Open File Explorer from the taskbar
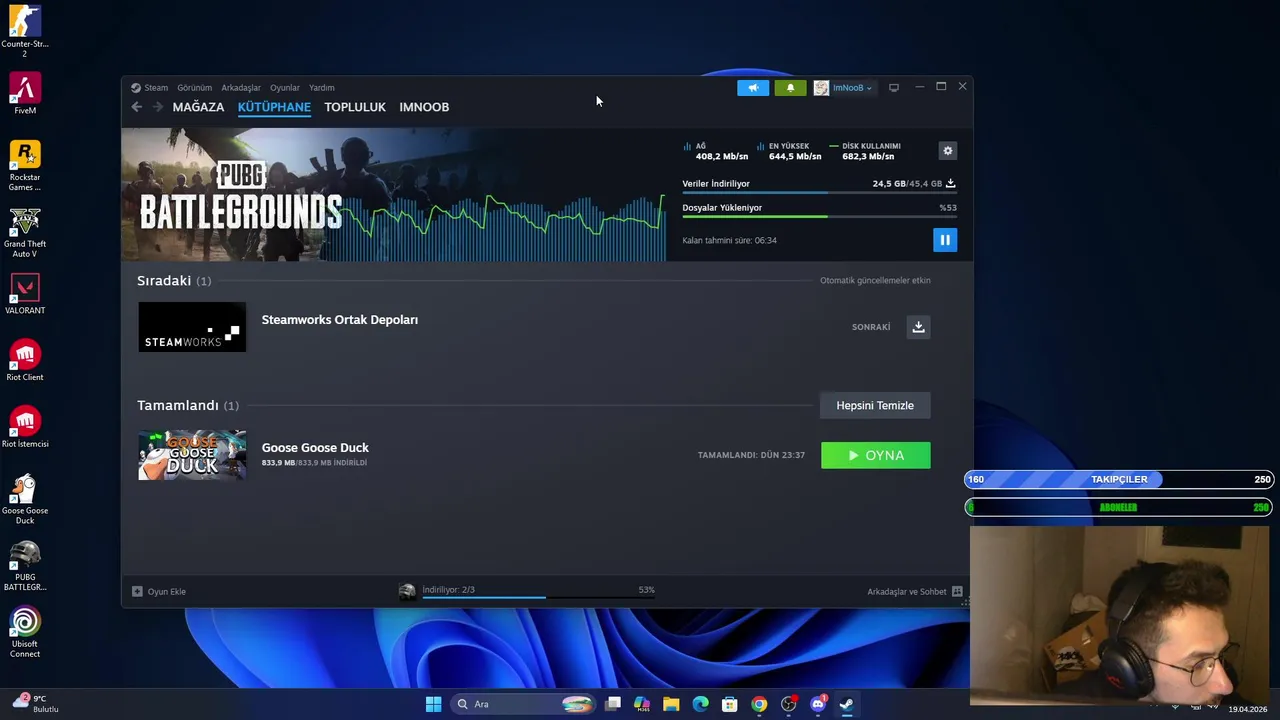This screenshot has height=720, width=1280. (671, 704)
